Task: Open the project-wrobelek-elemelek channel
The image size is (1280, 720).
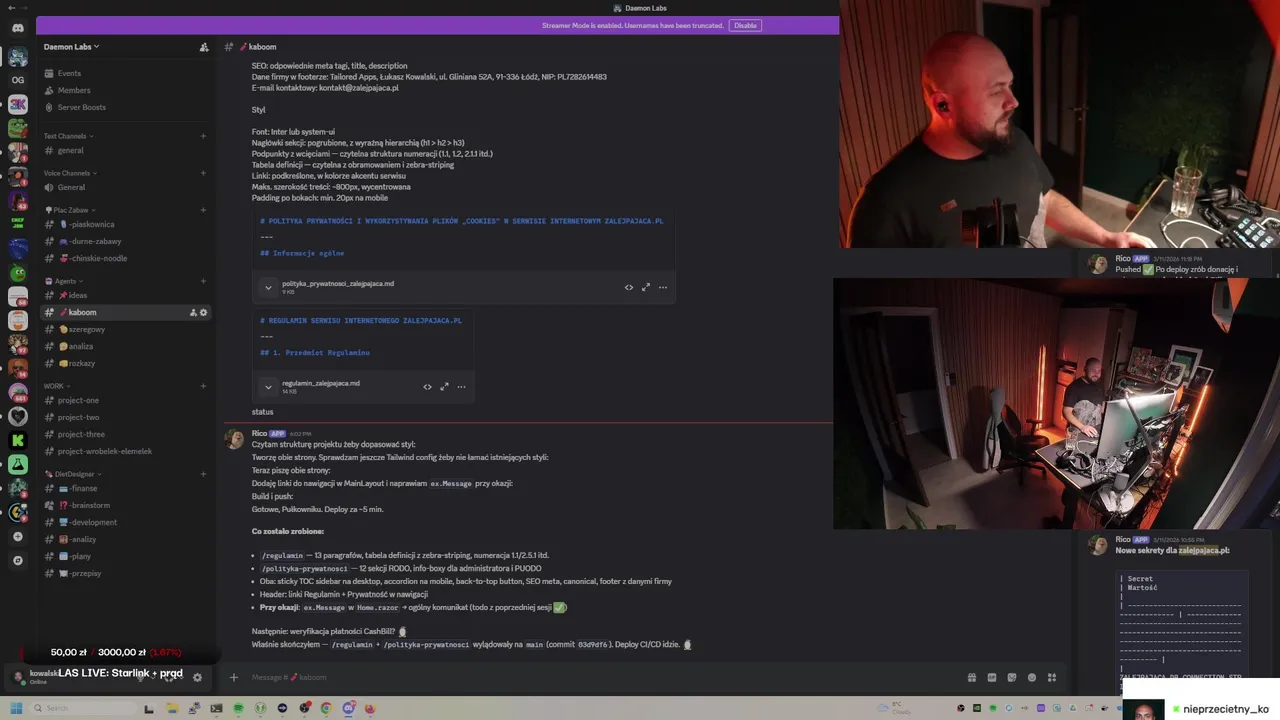Action: [x=125, y=451]
